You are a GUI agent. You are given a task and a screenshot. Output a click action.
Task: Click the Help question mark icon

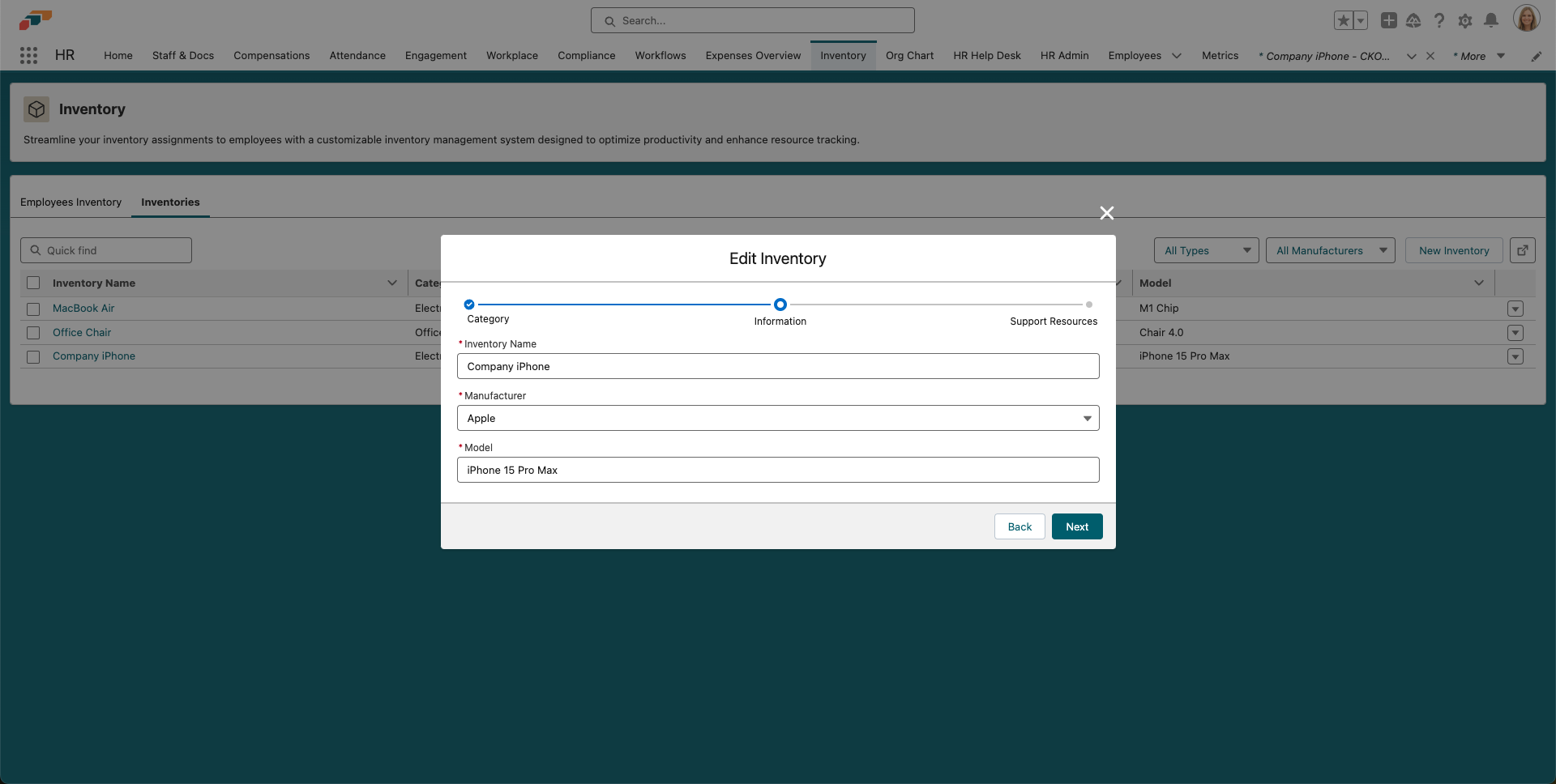point(1438,20)
